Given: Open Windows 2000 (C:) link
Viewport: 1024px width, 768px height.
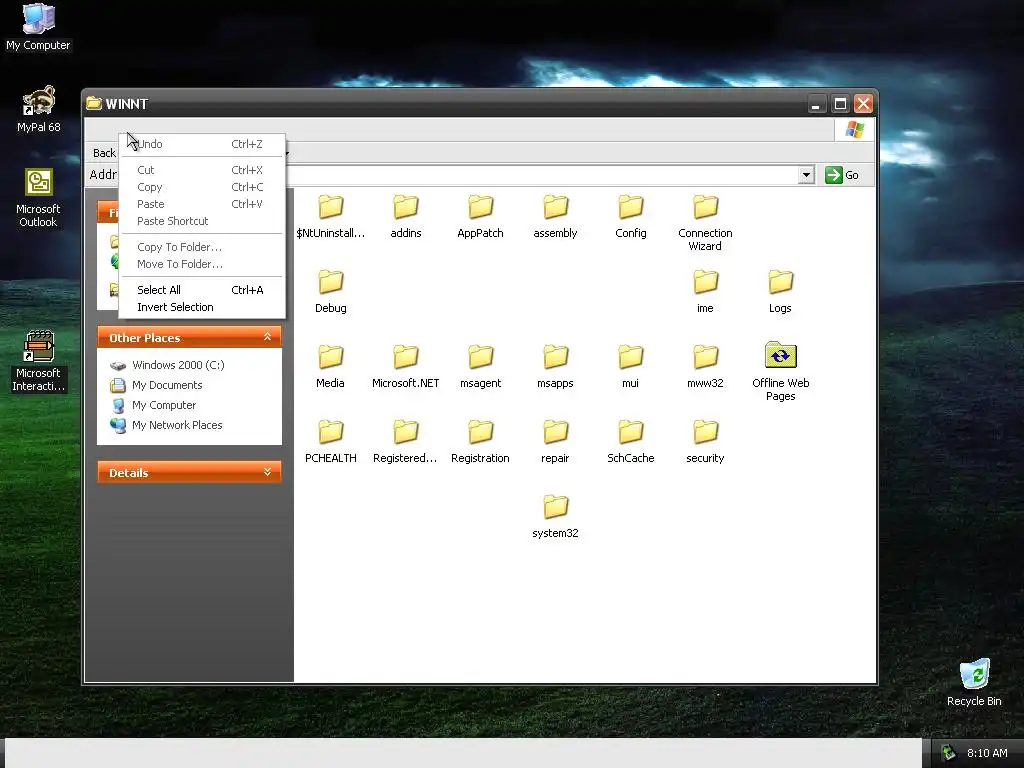Looking at the screenshot, I should pyautogui.click(x=178, y=365).
